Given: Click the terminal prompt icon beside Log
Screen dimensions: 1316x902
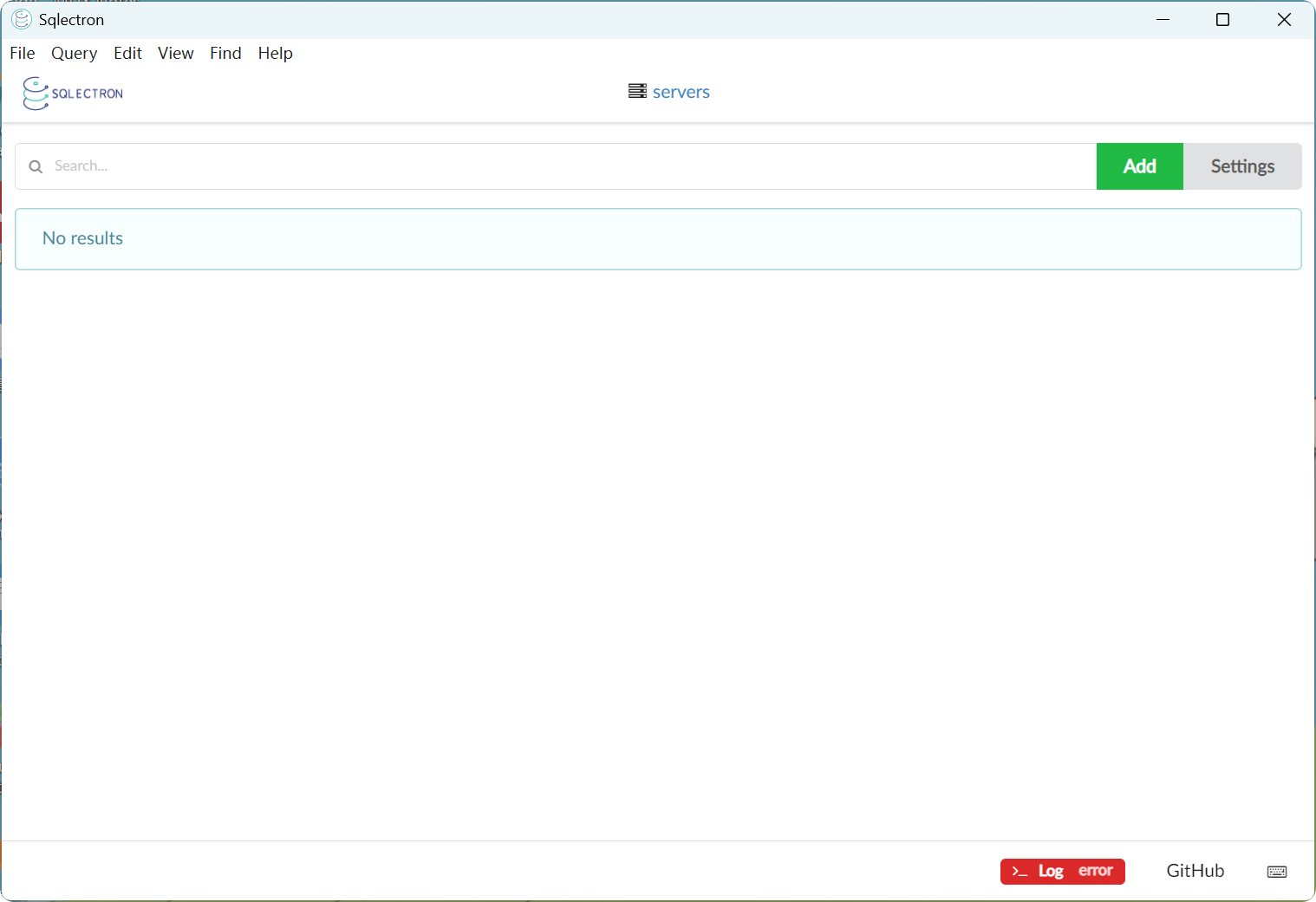Looking at the screenshot, I should tap(1020, 872).
